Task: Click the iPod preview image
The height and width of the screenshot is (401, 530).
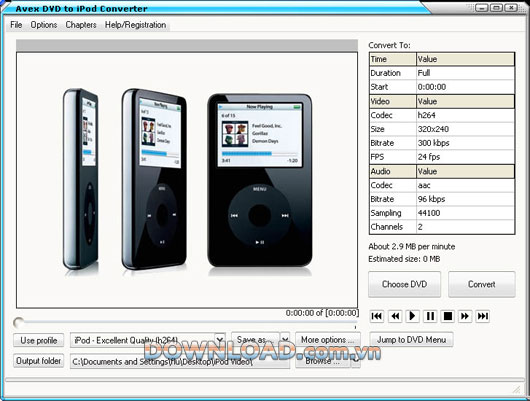Action: coord(187,180)
